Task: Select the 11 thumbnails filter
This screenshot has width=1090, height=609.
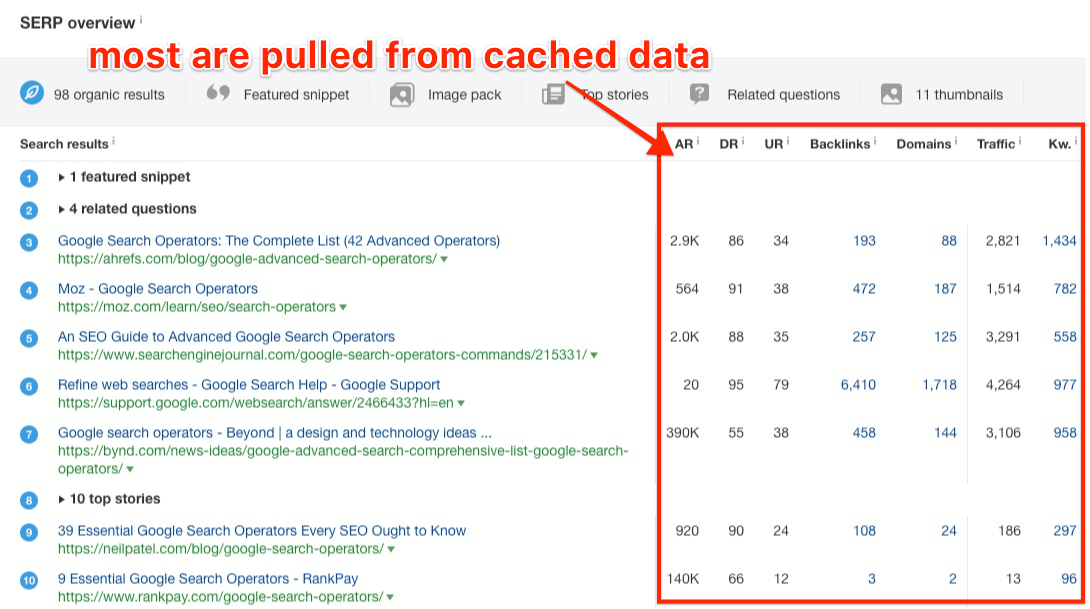Action: click(942, 95)
